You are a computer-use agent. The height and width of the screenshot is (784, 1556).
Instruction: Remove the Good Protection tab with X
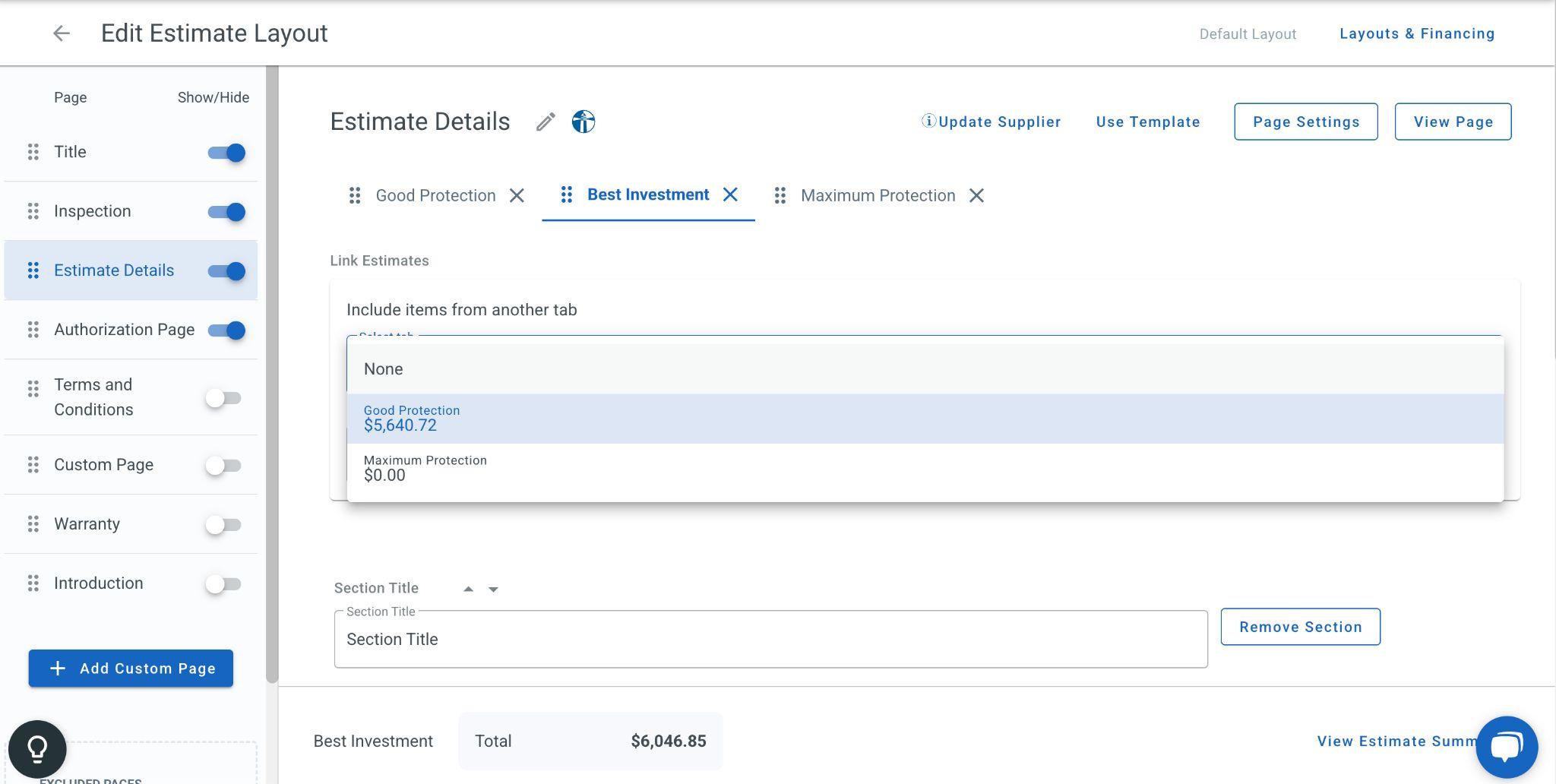(517, 196)
